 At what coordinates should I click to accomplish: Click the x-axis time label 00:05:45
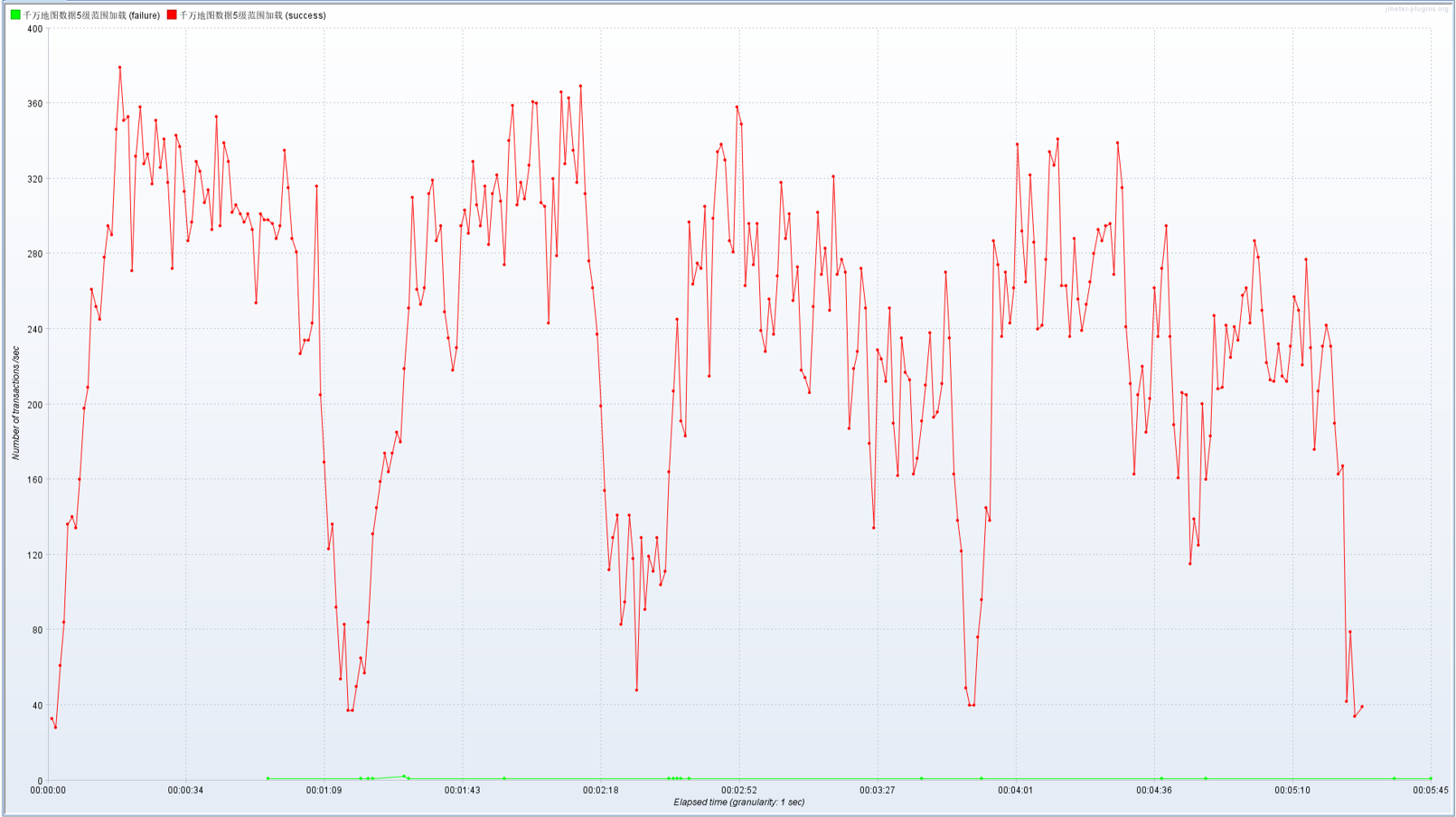pos(1430,791)
